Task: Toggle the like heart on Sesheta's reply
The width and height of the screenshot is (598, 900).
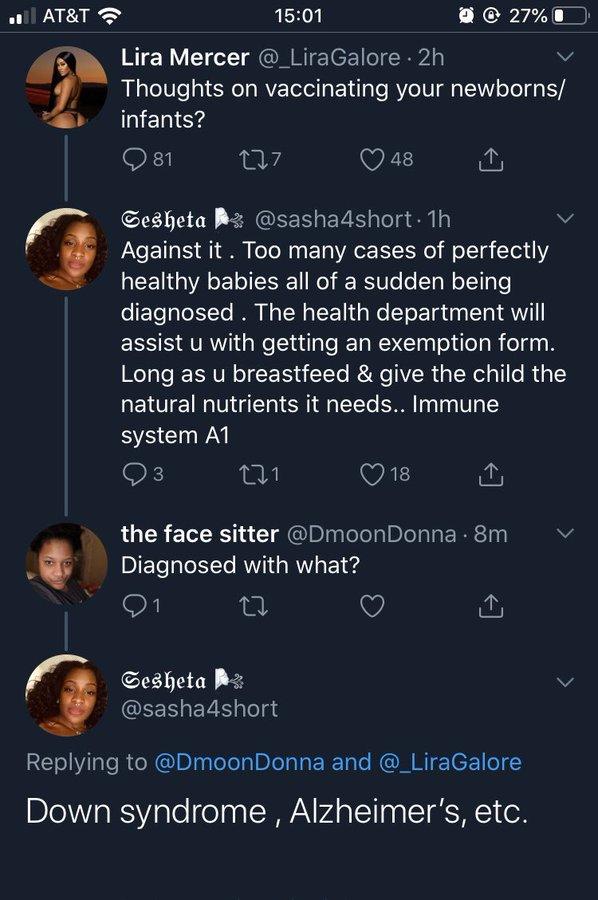Action: pos(370,472)
